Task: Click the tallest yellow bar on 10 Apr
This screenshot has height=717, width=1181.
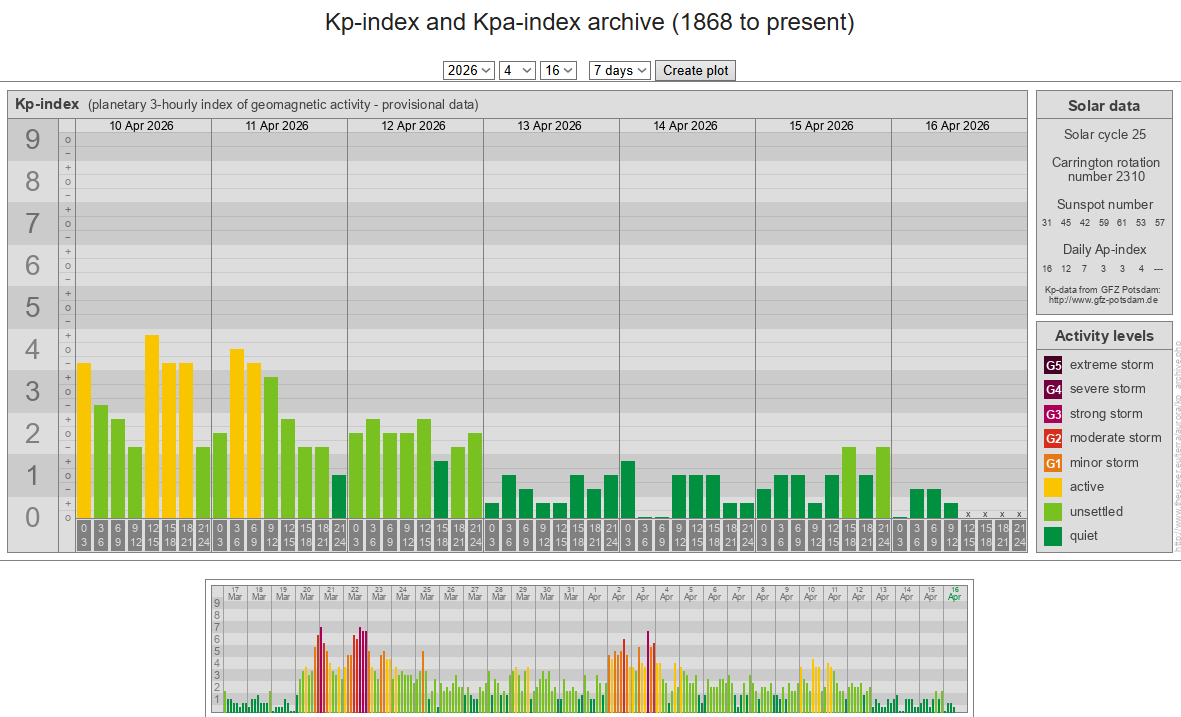Action: 152,426
